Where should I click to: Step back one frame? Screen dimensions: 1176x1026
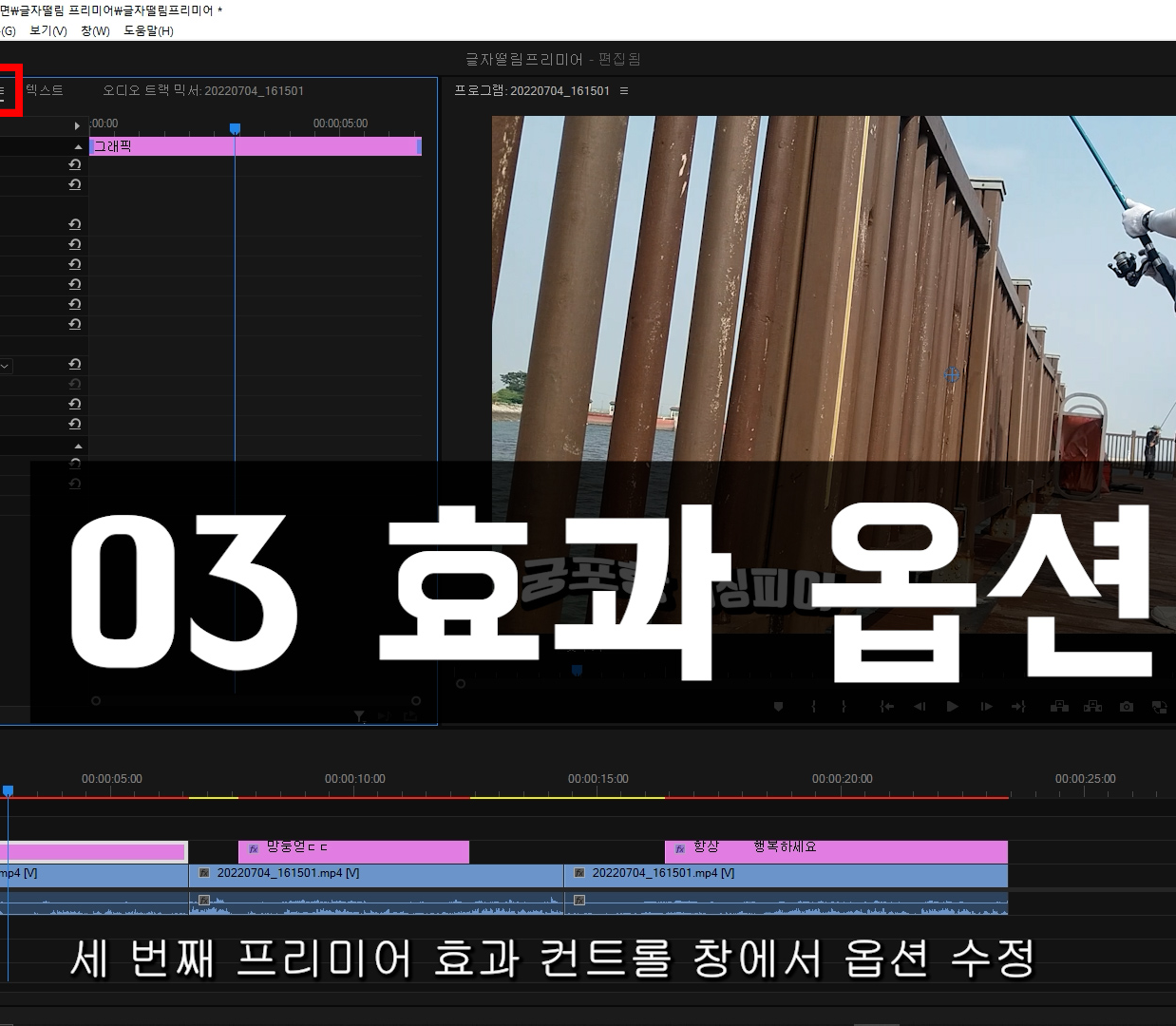pyautogui.click(x=920, y=707)
